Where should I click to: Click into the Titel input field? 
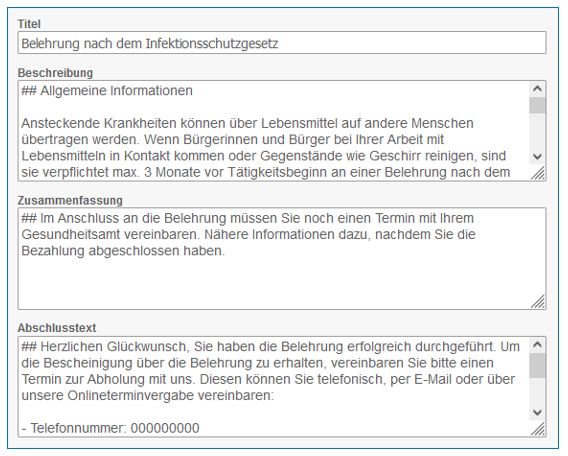(x=282, y=43)
